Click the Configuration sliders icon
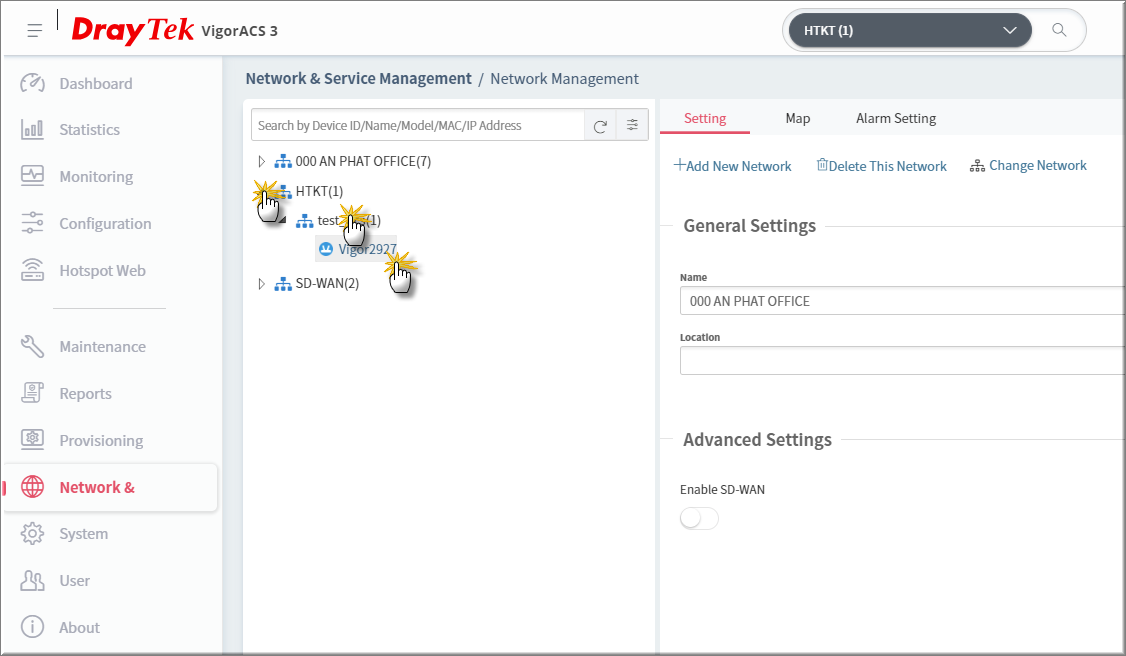Screen dimensions: 1126x656 coord(32,222)
